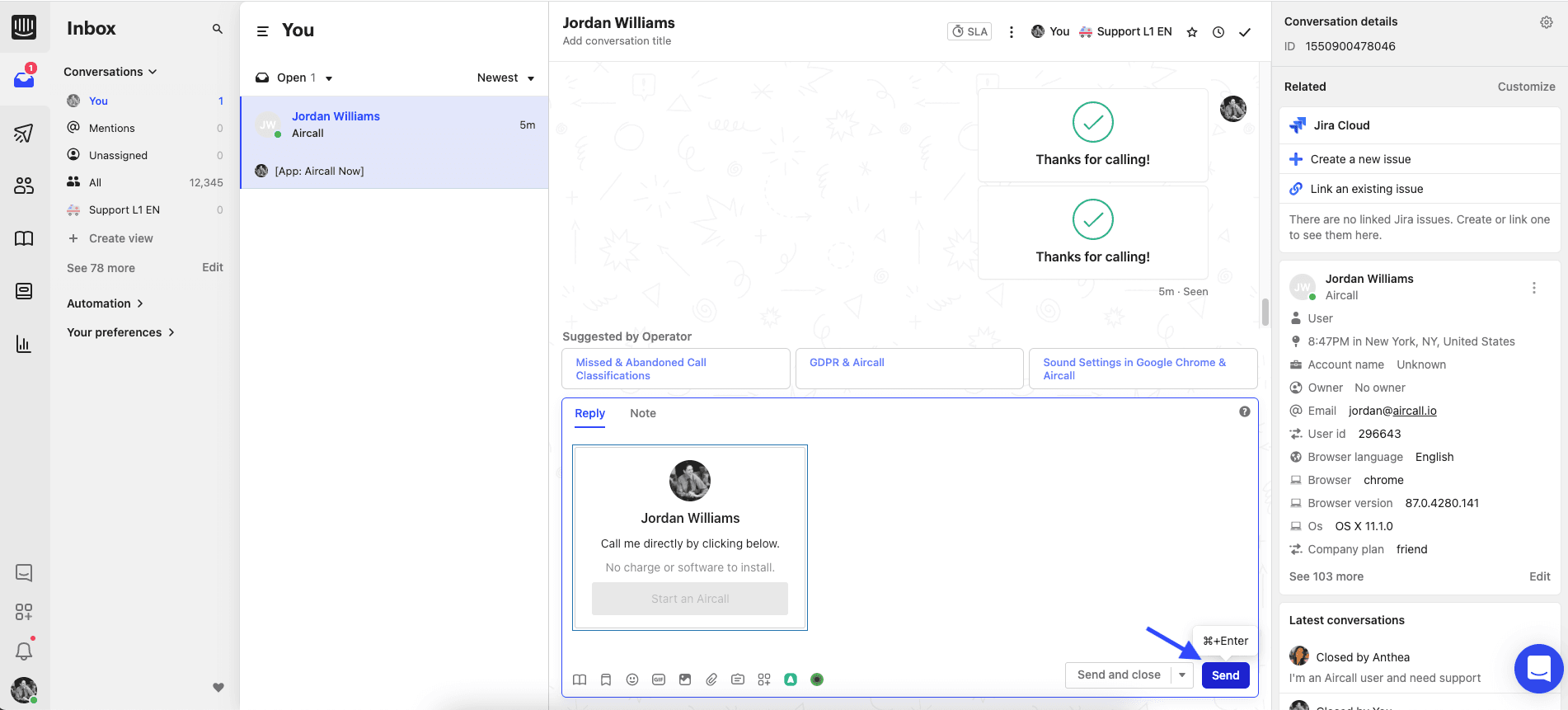Viewport: 1568px width, 710px height.
Task: Mark conversation as priority with the star
Action: coord(1192,32)
